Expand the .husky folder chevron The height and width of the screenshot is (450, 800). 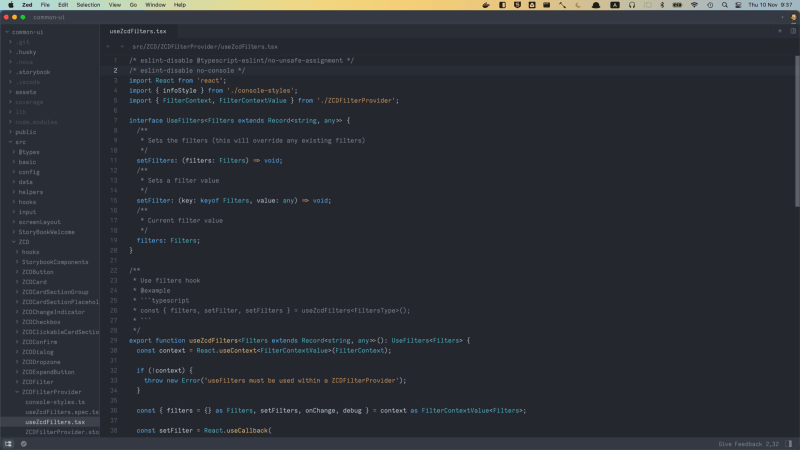point(10,52)
